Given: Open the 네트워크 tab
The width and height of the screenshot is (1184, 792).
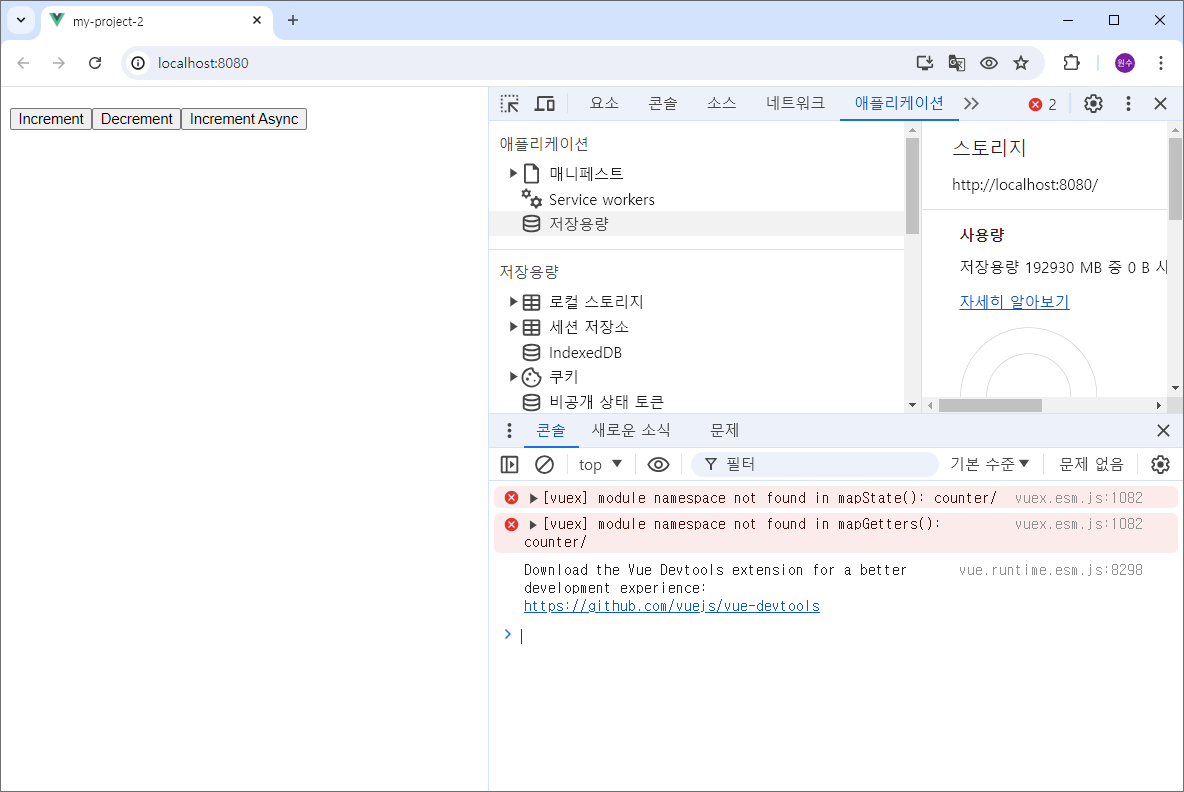Looking at the screenshot, I should (x=795, y=103).
